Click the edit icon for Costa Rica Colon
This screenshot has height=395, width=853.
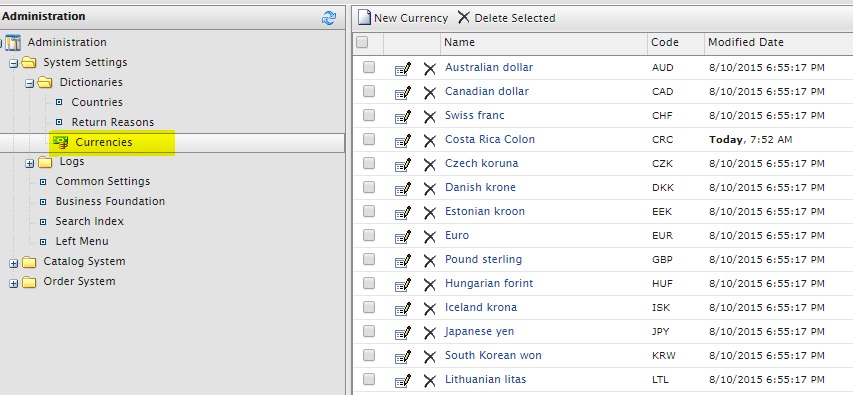(403, 140)
